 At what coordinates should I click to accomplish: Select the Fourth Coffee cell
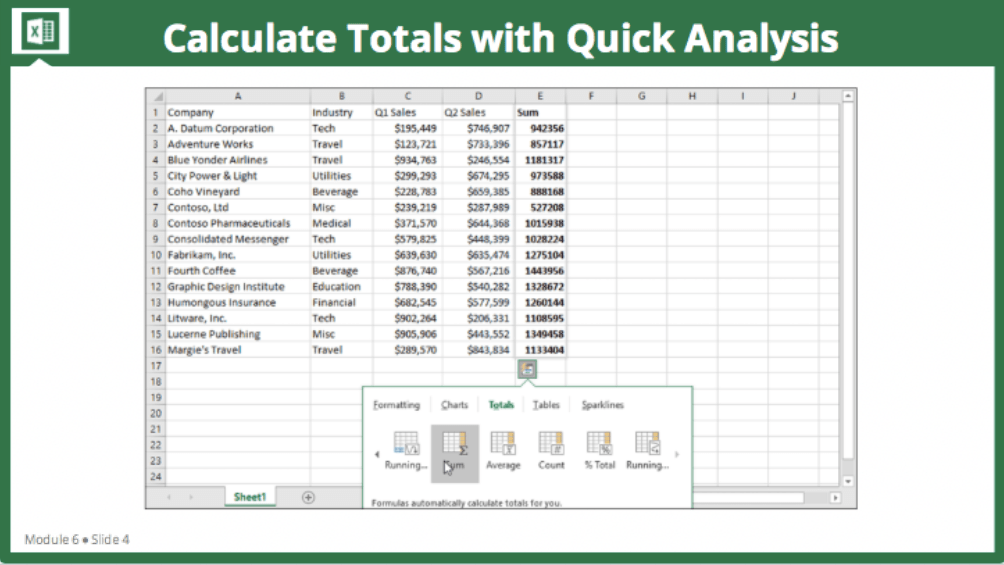tap(238, 271)
